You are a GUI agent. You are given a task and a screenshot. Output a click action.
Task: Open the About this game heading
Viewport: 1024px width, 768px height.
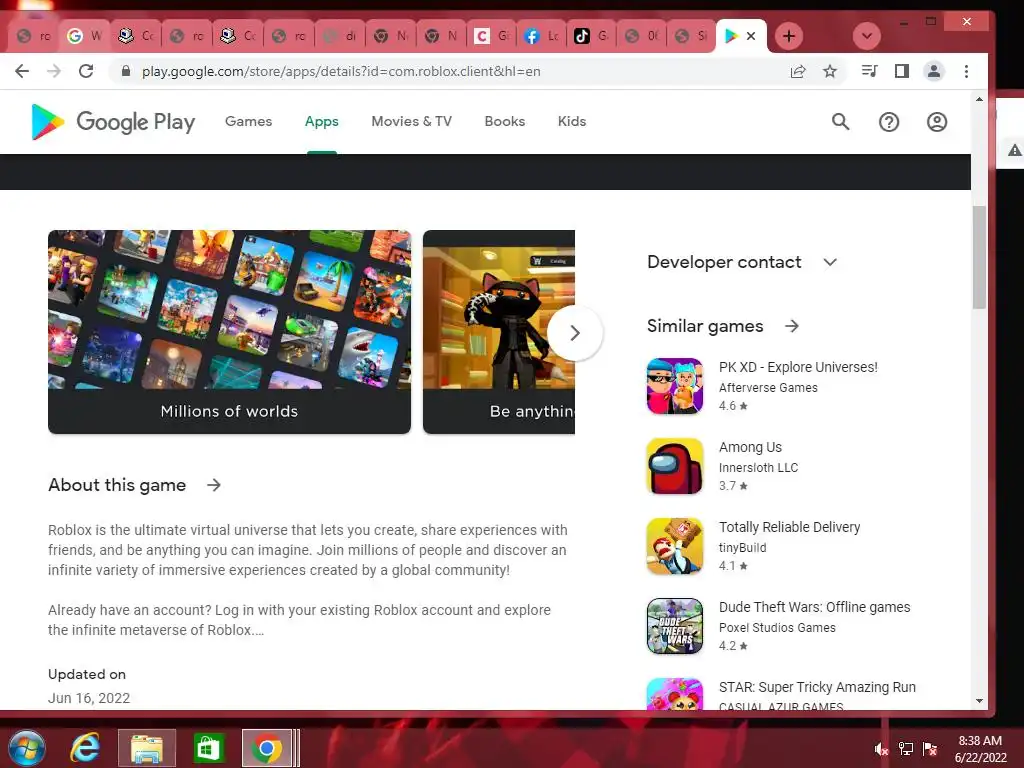(117, 485)
